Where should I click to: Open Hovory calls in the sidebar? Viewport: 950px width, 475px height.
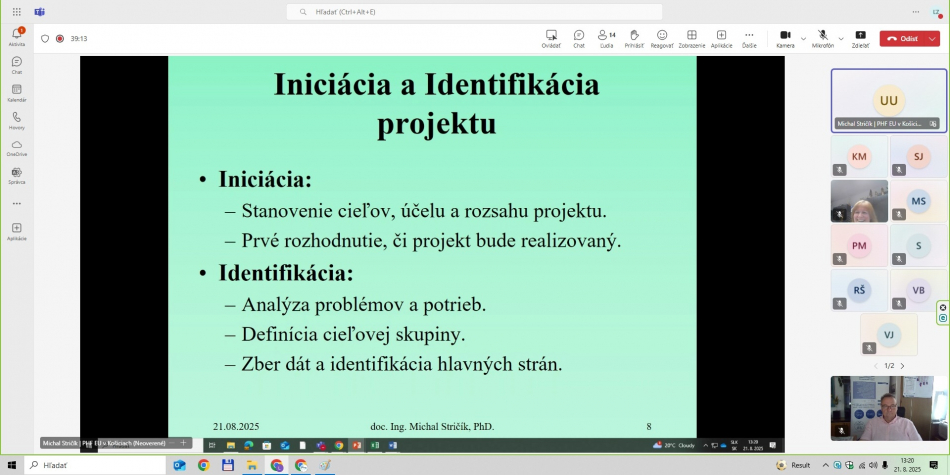[x=16, y=120]
